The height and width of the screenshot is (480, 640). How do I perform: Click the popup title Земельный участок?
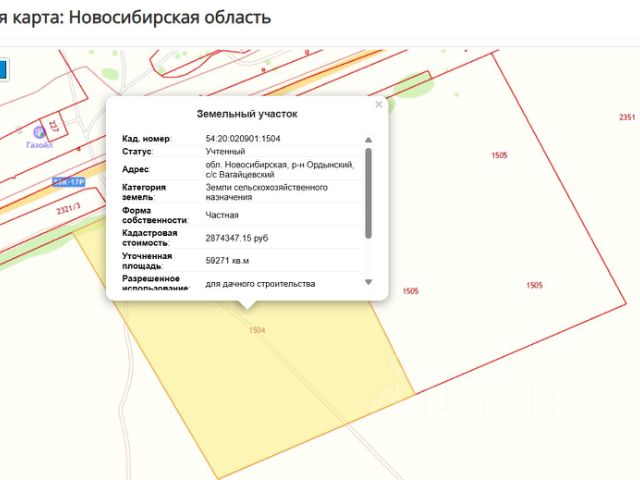coord(247,114)
